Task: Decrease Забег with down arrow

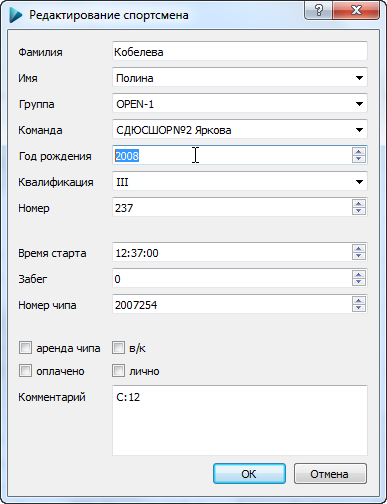Action: pos(359,282)
